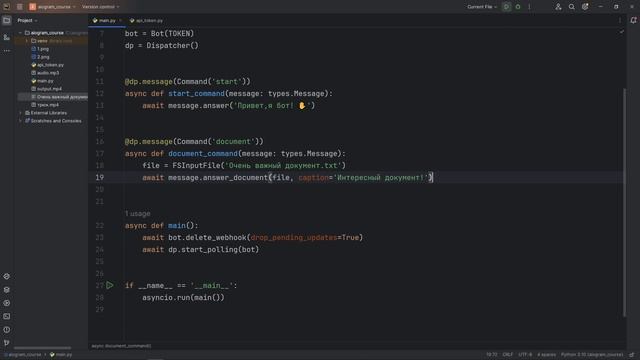Open '4 spaces' indent settings
Viewport: 640px width, 360px height.
click(x=547, y=355)
